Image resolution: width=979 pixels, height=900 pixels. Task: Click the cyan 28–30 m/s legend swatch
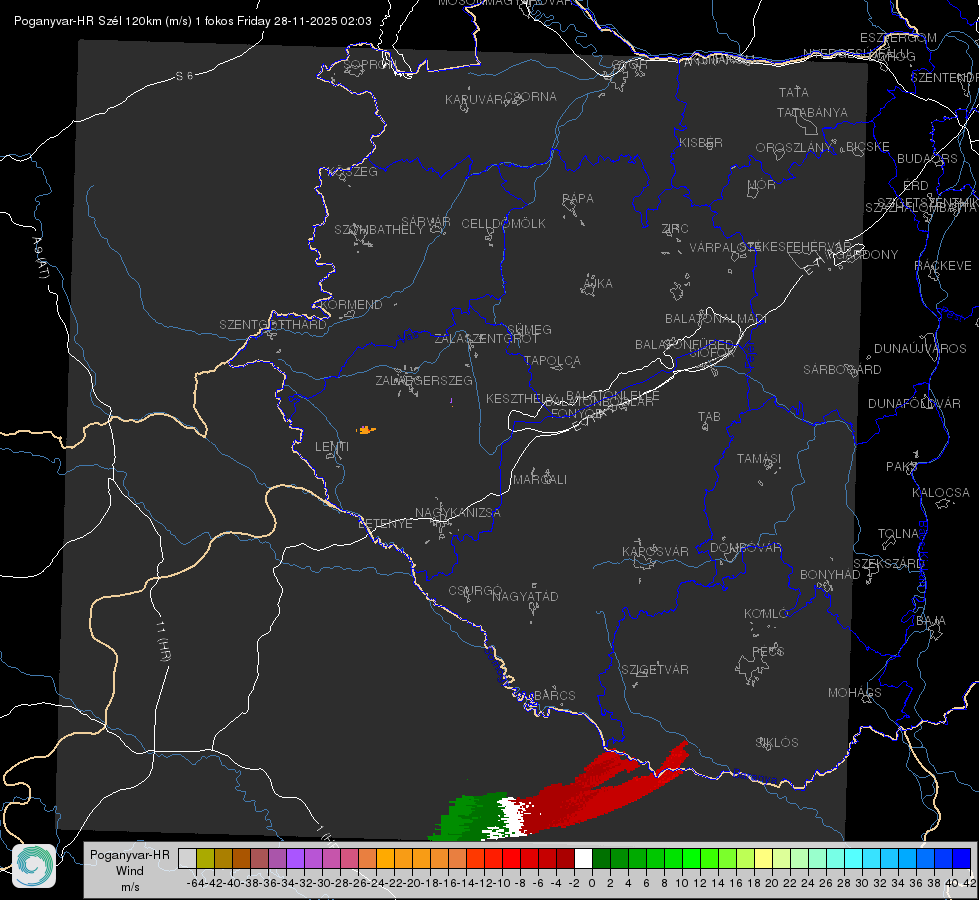point(854,858)
